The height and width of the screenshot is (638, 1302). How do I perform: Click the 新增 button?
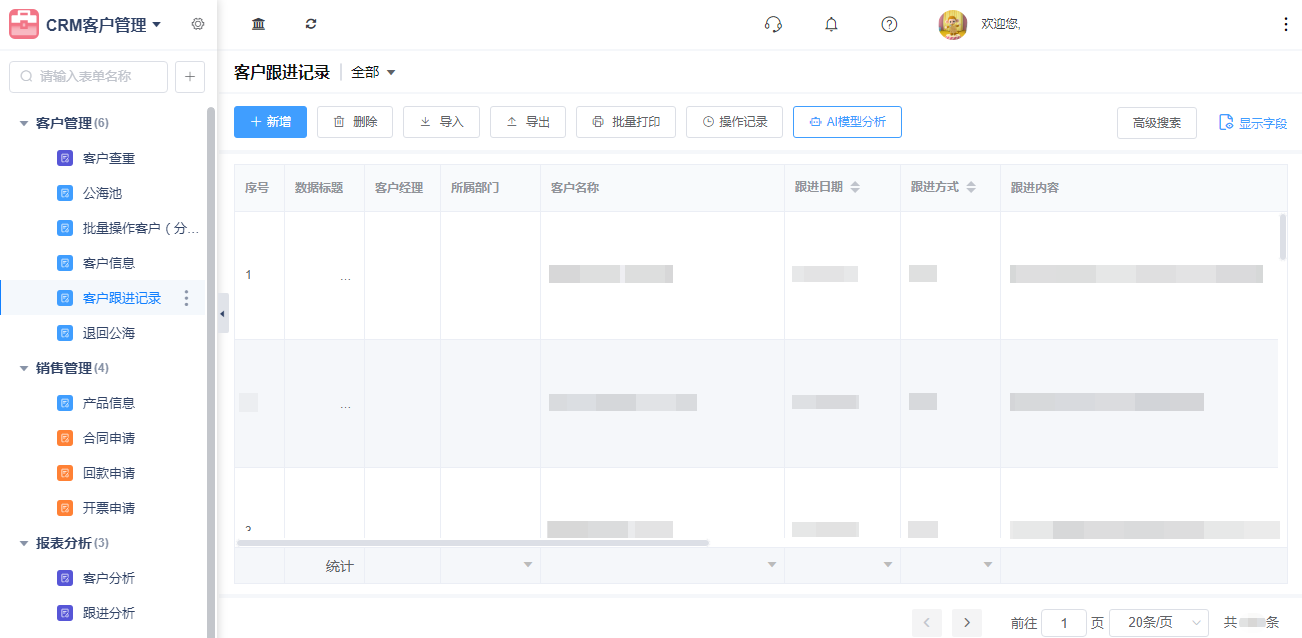(270, 122)
